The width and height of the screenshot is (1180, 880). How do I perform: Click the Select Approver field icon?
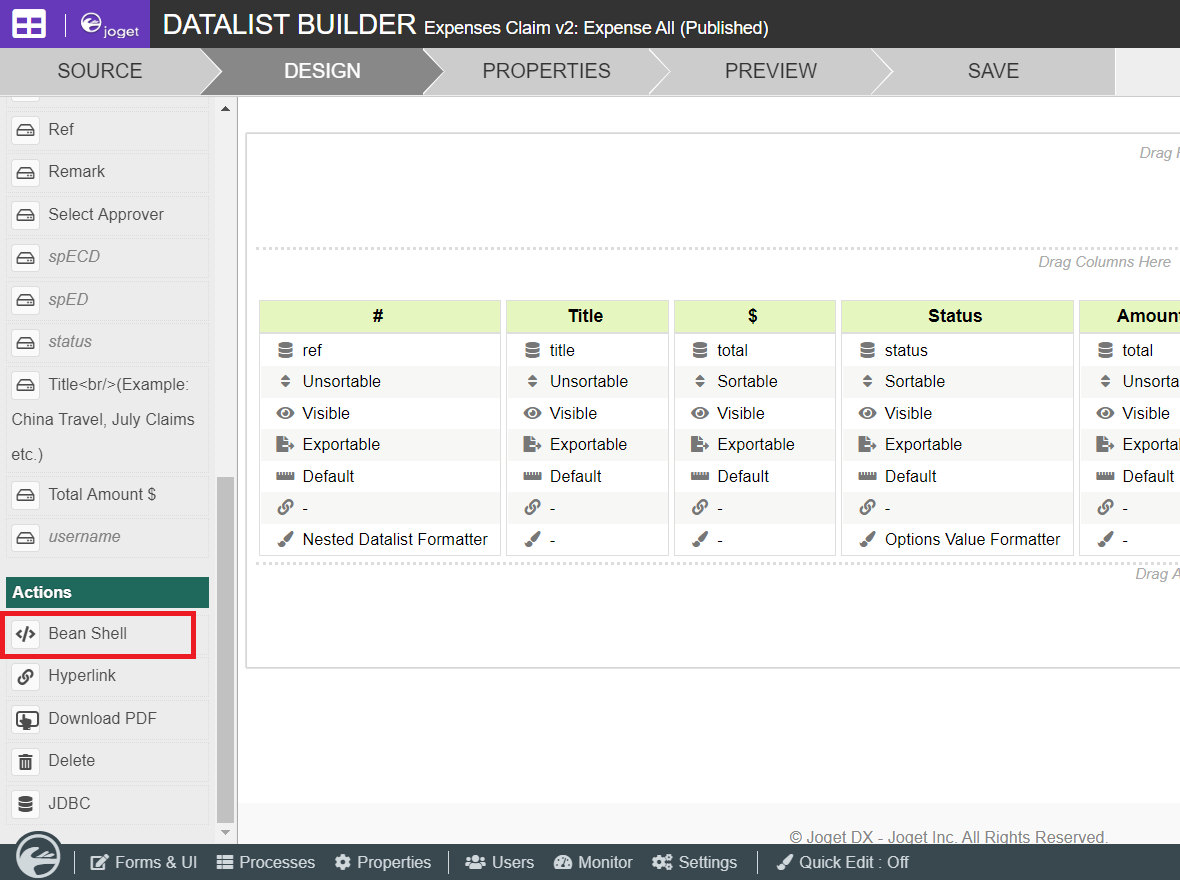click(27, 215)
